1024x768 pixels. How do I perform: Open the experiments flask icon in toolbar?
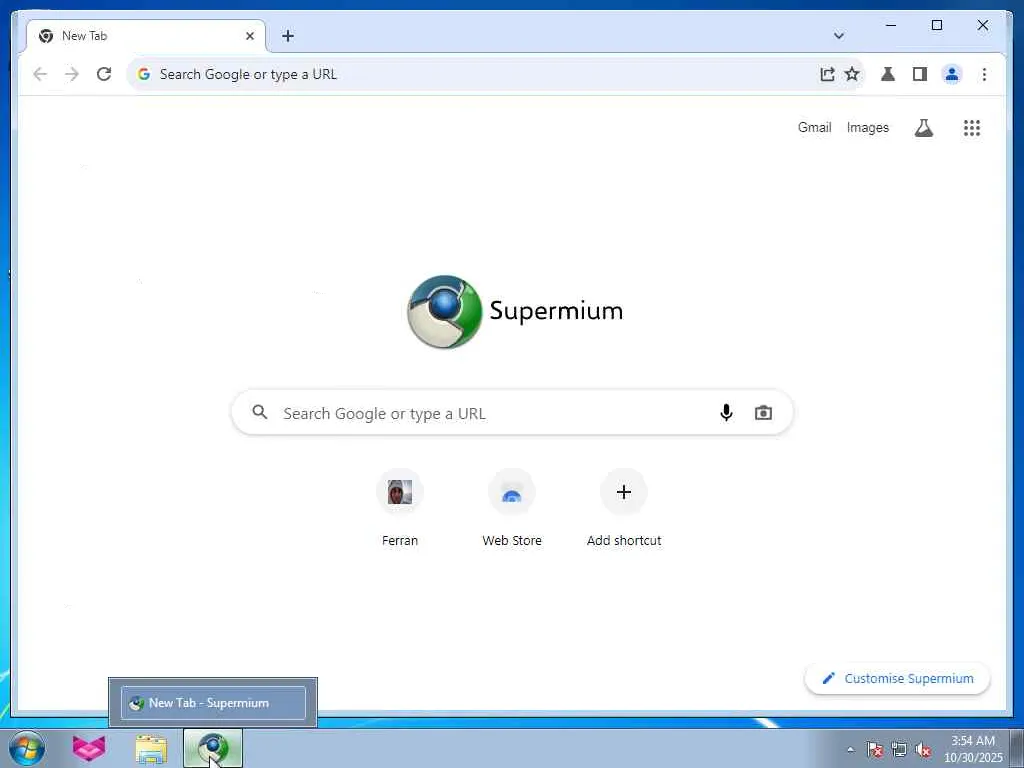point(888,74)
